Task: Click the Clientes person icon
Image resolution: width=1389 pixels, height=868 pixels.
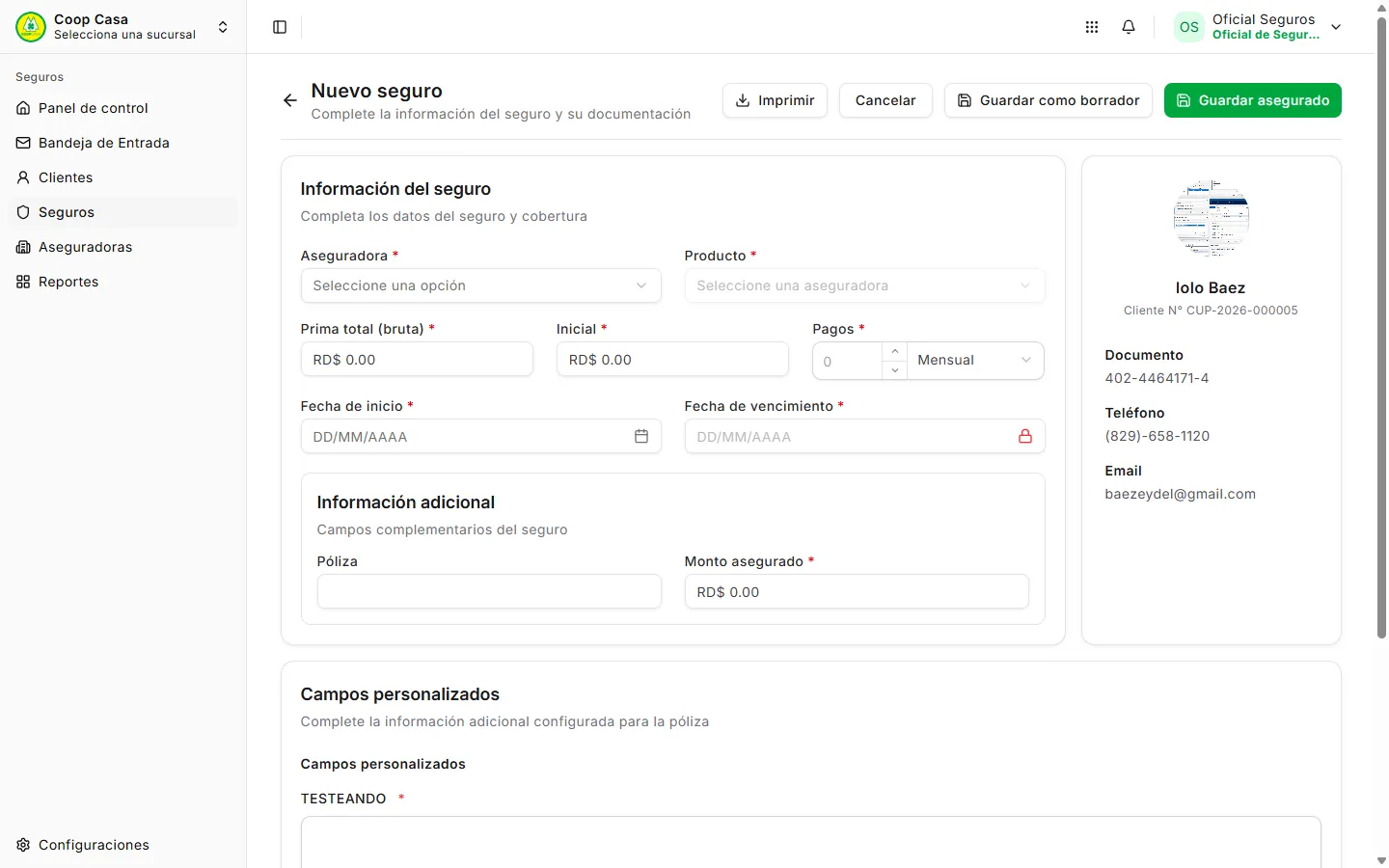Action: point(23,177)
